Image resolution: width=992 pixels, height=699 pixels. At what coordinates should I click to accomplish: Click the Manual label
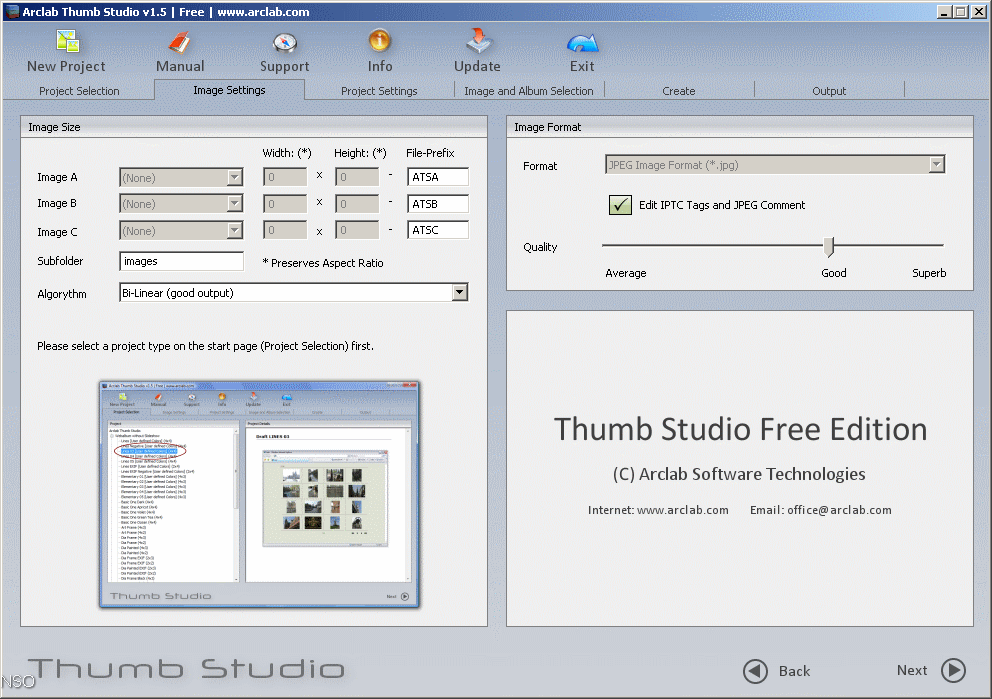180,66
